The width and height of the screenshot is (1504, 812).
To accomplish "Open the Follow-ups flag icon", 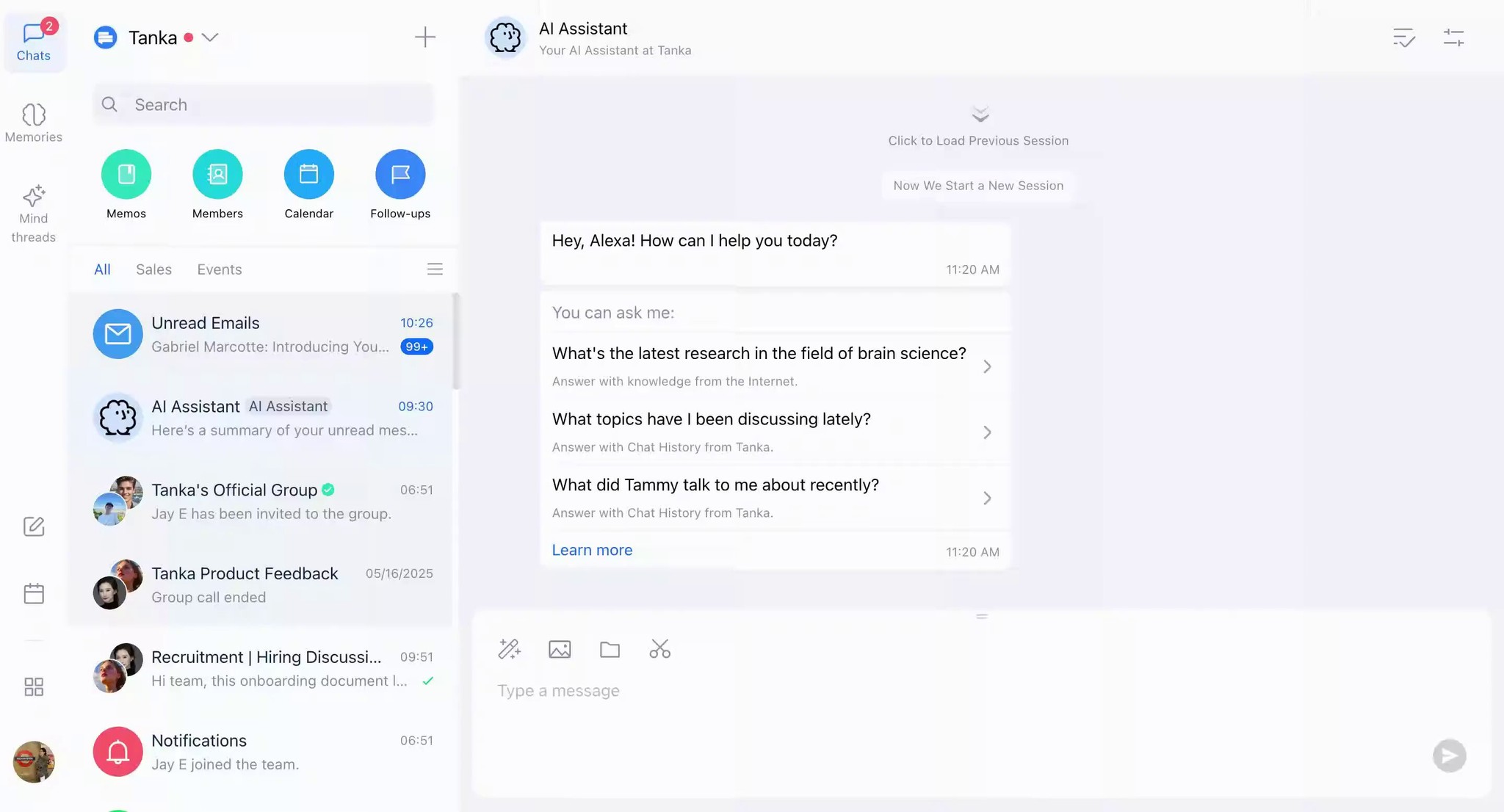I will coord(400,175).
